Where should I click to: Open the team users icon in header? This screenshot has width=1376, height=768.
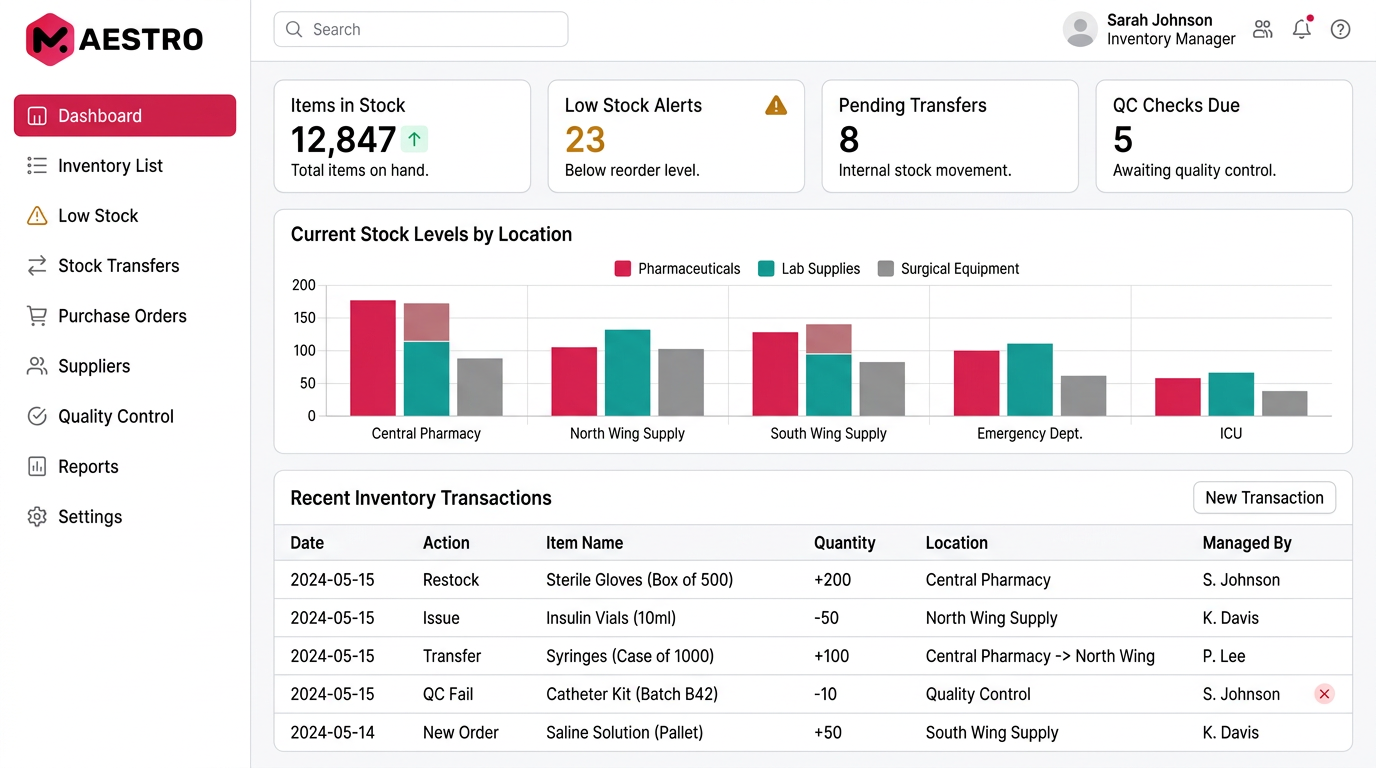click(1263, 29)
